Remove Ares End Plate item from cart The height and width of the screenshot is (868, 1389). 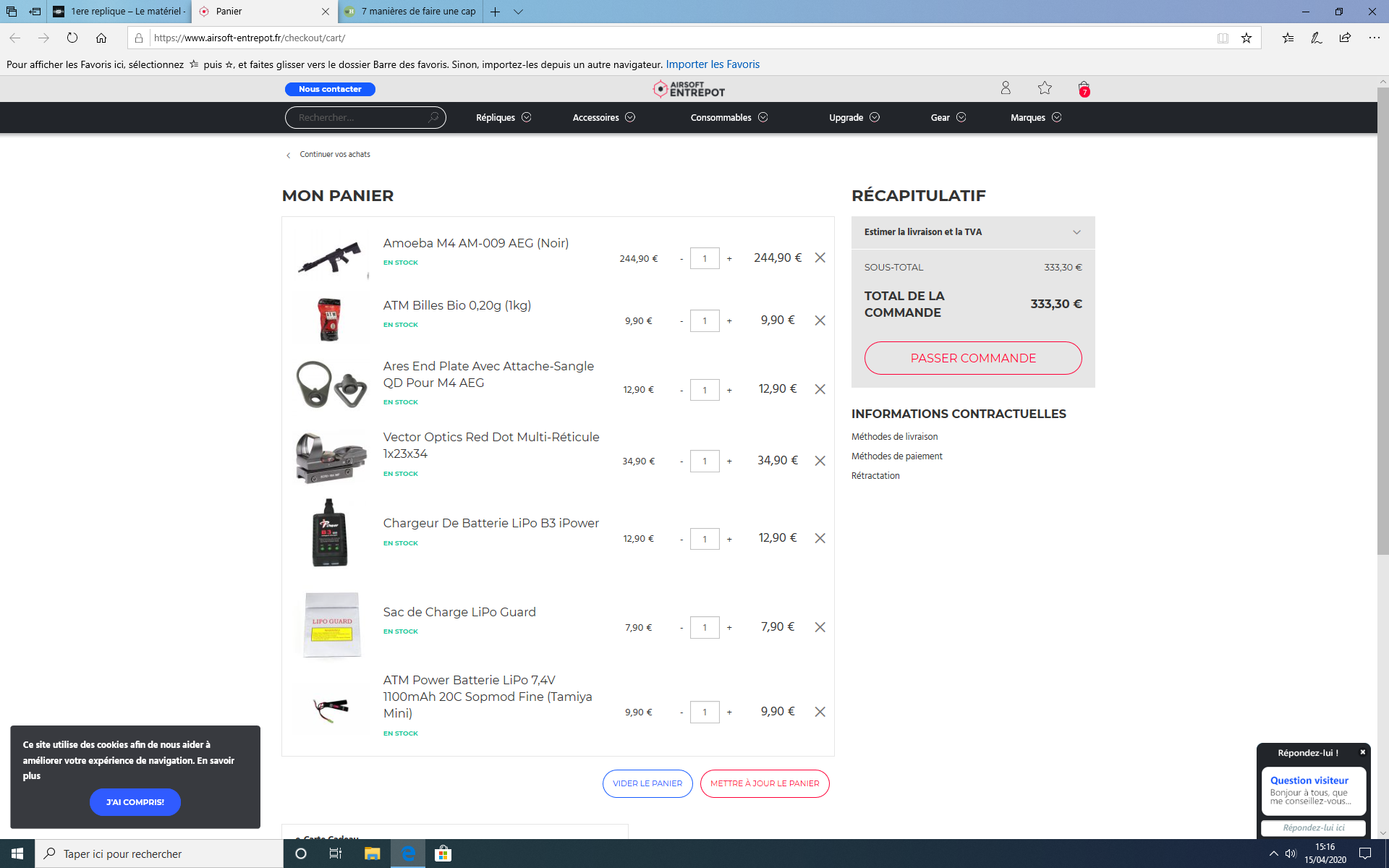(x=820, y=389)
